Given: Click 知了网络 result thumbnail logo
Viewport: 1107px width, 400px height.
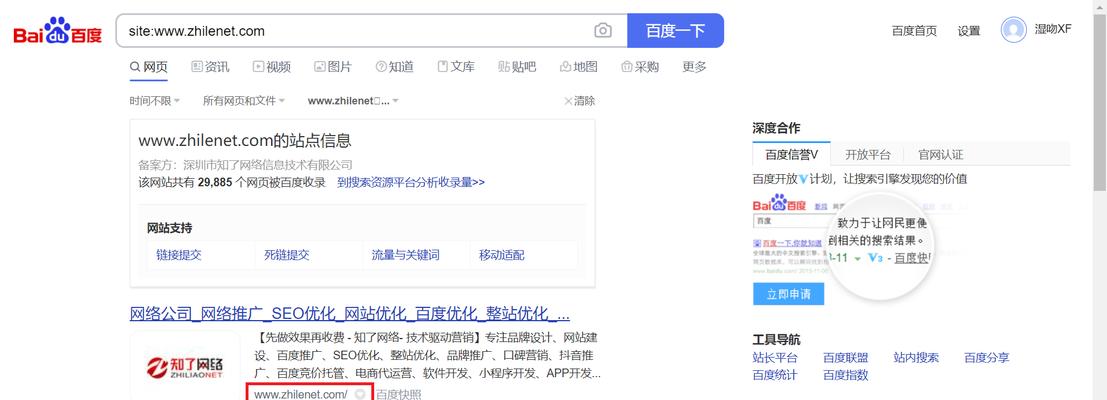Looking at the screenshot, I should pos(185,366).
